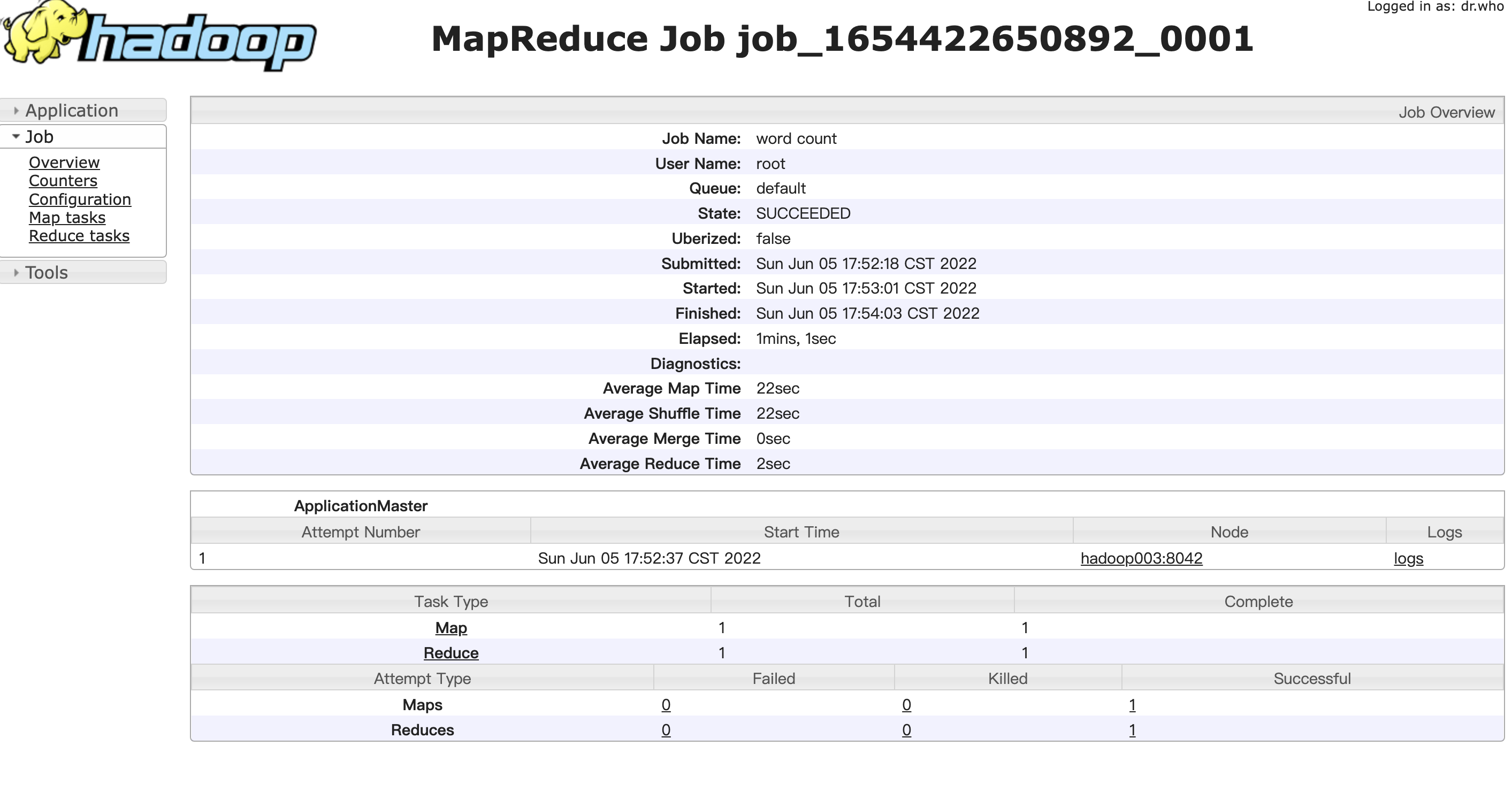The width and height of the screenshot is (1512, 800).
Task: Click the Start Time column header
Action: pos(801,532)
